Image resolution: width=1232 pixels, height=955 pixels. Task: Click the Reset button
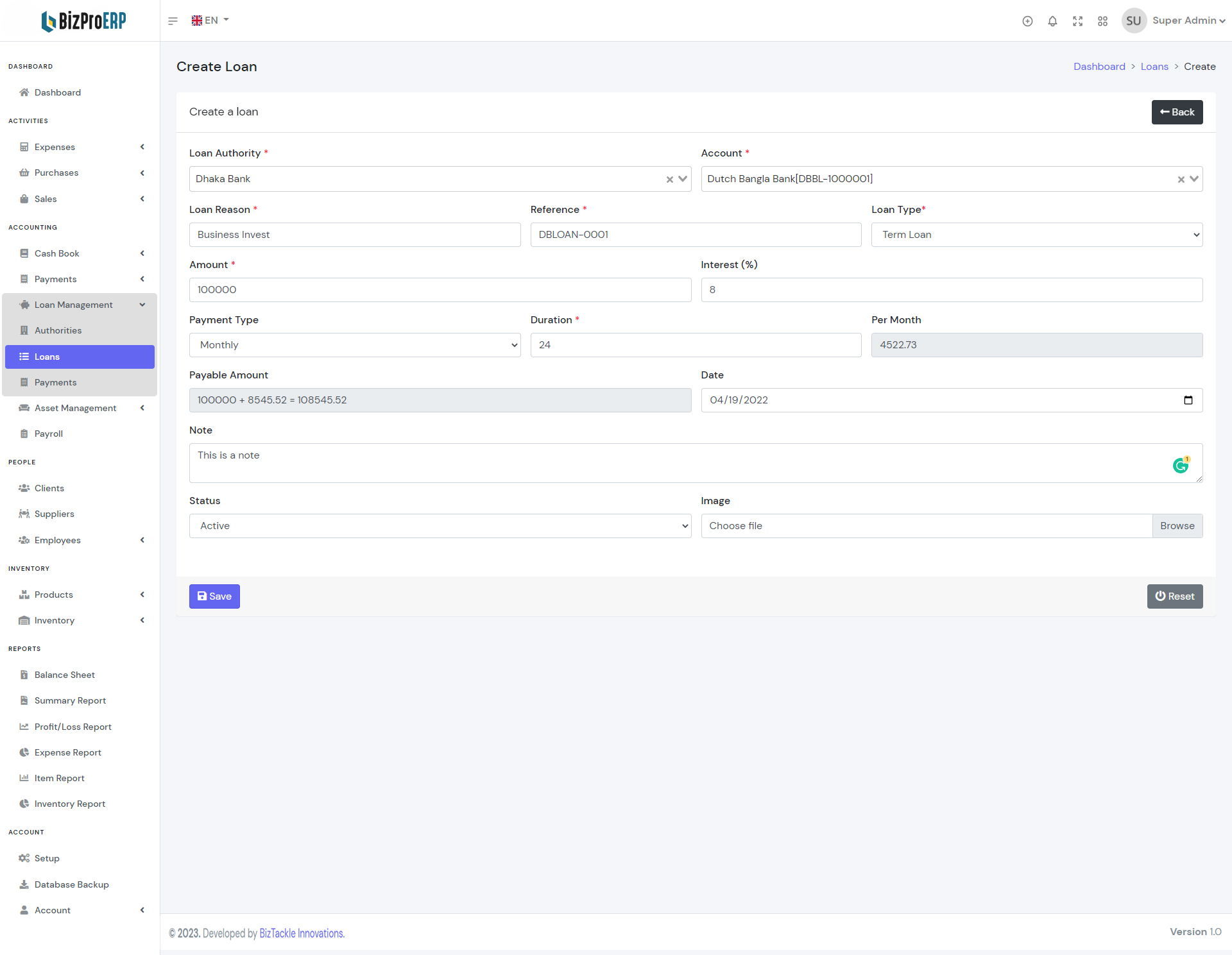click(1174, 596)
